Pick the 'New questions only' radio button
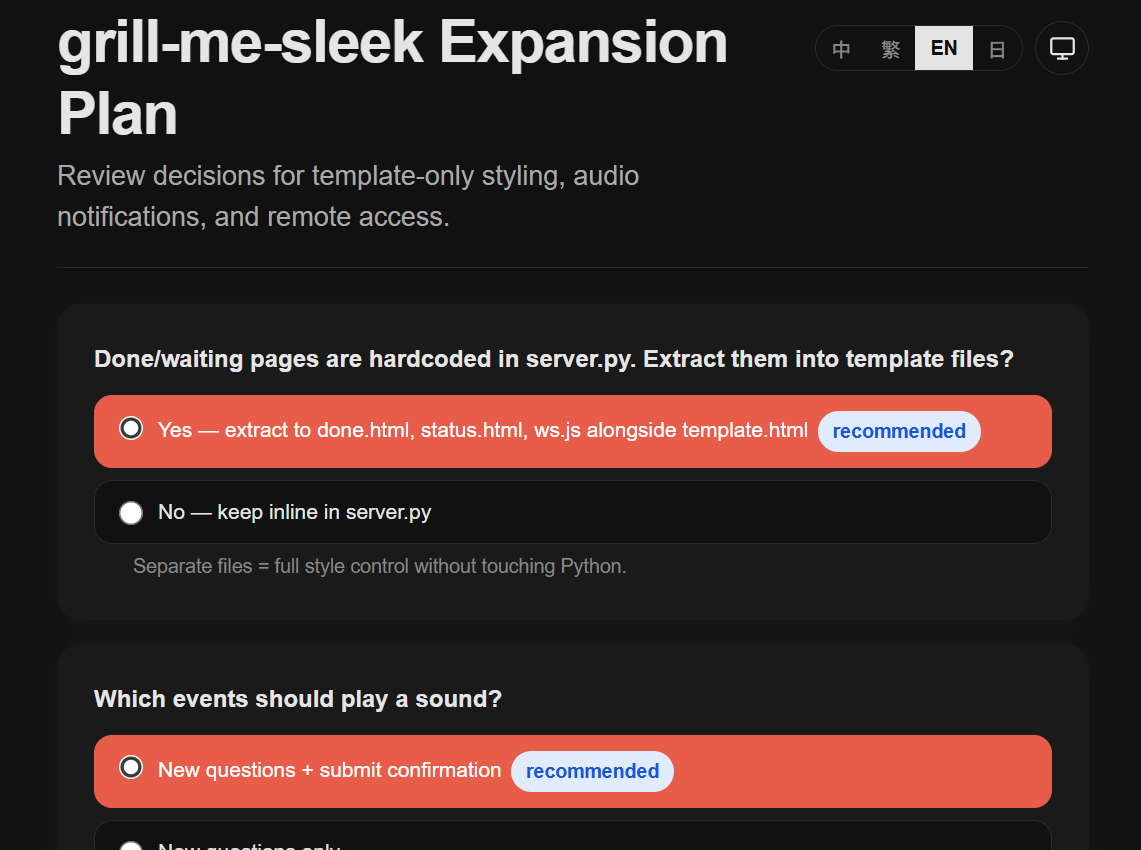 pyautogui.click(x=131, y=846)
